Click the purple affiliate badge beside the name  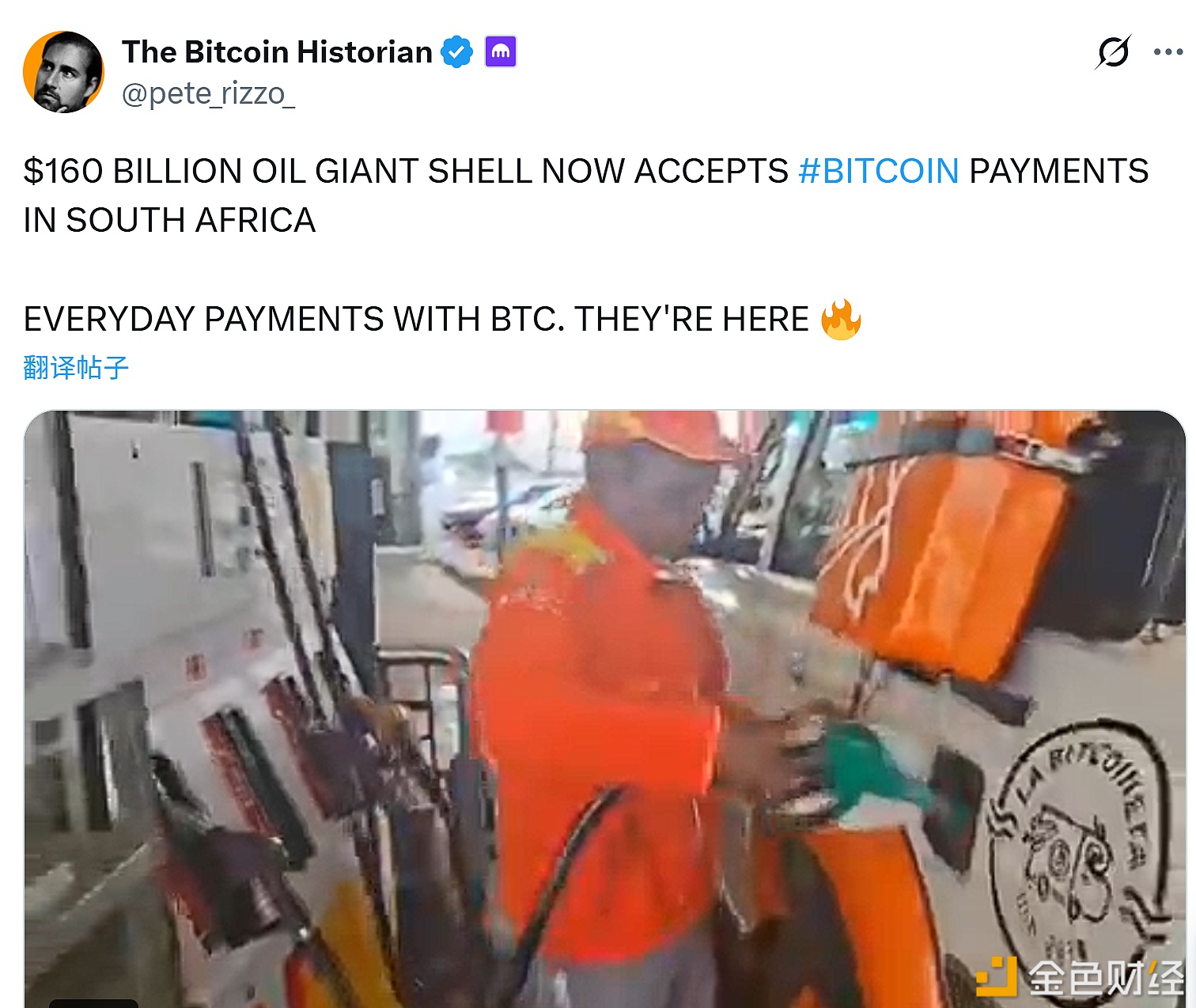(x=500, y=52)
